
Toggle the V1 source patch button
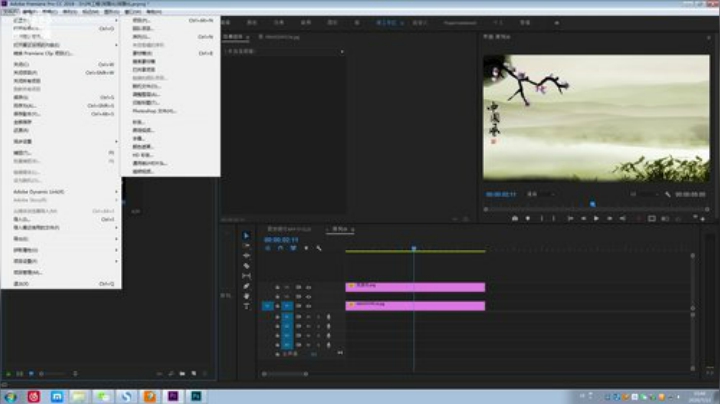tap(268, 306)
